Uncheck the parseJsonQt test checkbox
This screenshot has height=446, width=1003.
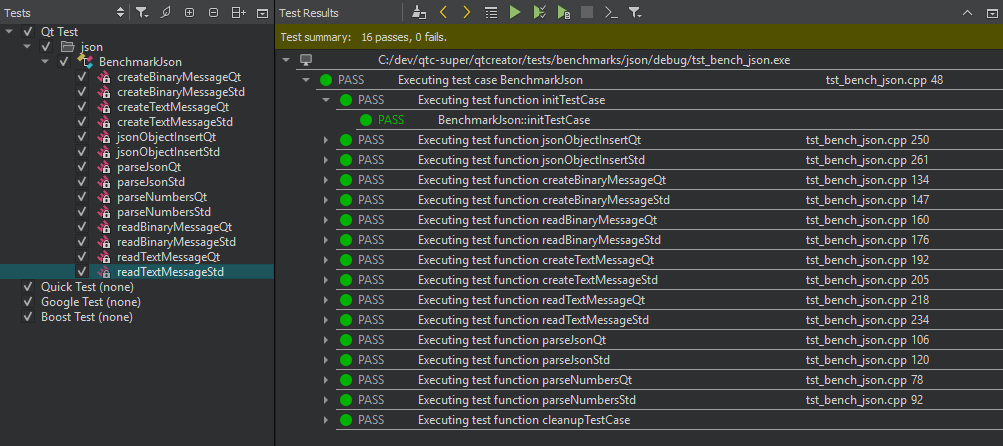[x=83, y=167]
